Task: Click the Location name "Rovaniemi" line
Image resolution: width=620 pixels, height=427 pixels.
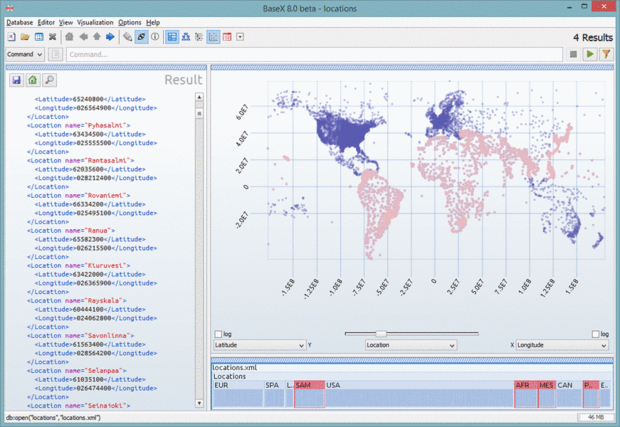Action: (x=78, y=195)
